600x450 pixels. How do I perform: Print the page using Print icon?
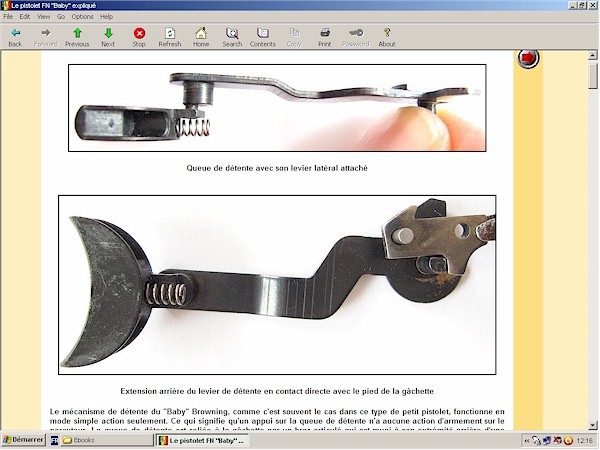(325, 36)
